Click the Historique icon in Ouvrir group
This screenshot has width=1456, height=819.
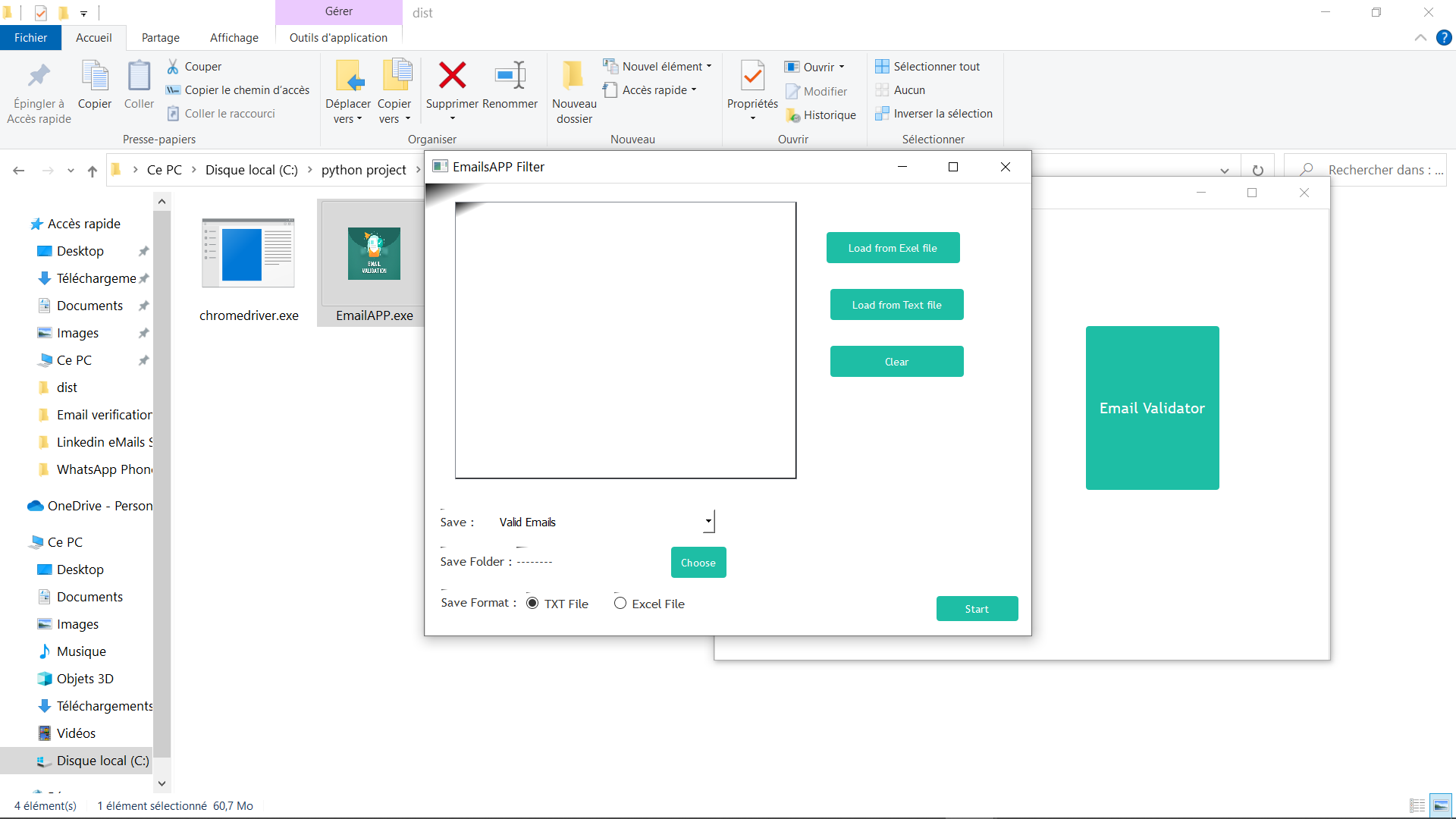click(793, 115)
